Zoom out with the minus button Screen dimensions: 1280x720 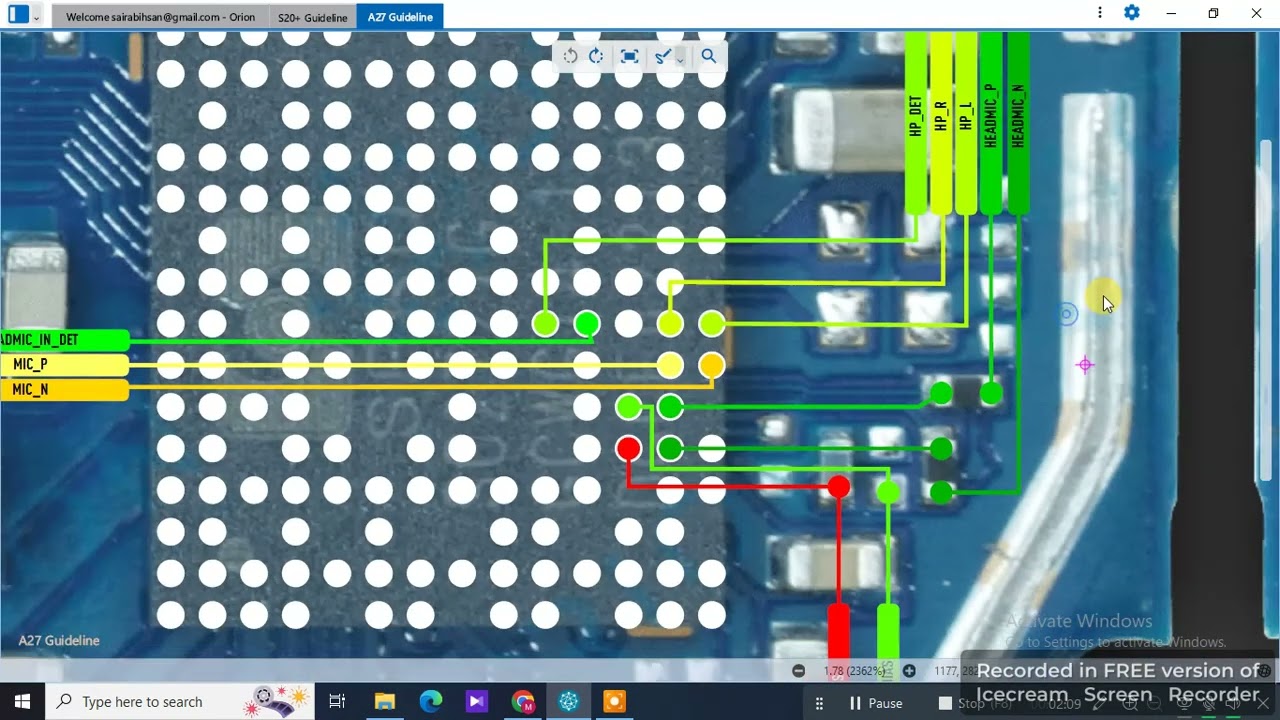point(798,671)
